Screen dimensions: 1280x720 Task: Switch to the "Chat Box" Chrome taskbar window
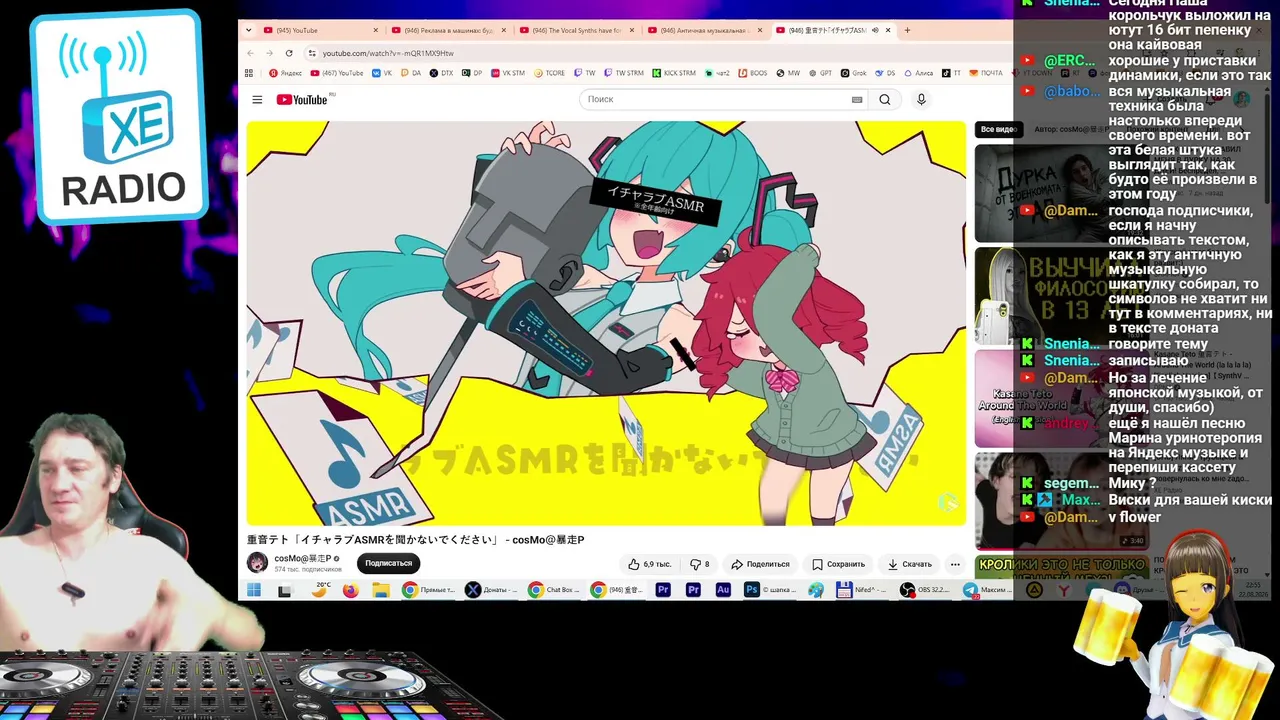click(x=554, y=591)
